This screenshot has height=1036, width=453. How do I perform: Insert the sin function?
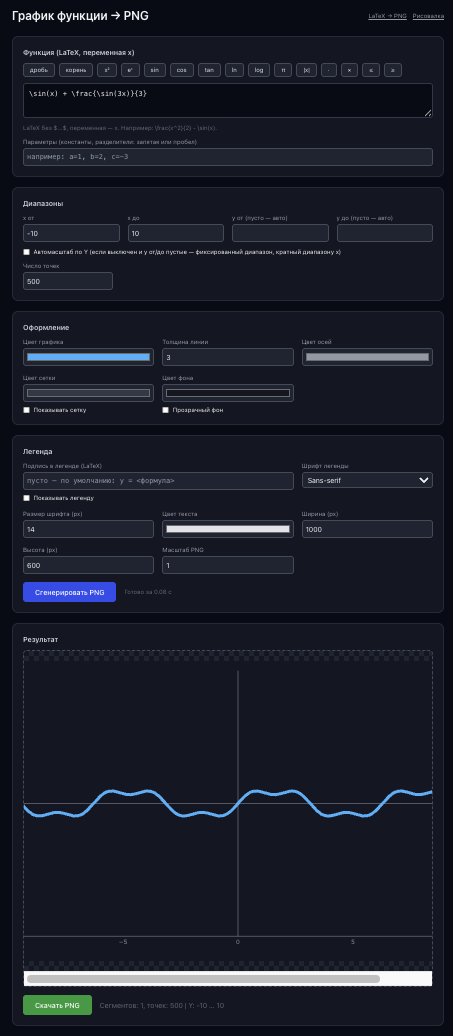pos(155,70)
